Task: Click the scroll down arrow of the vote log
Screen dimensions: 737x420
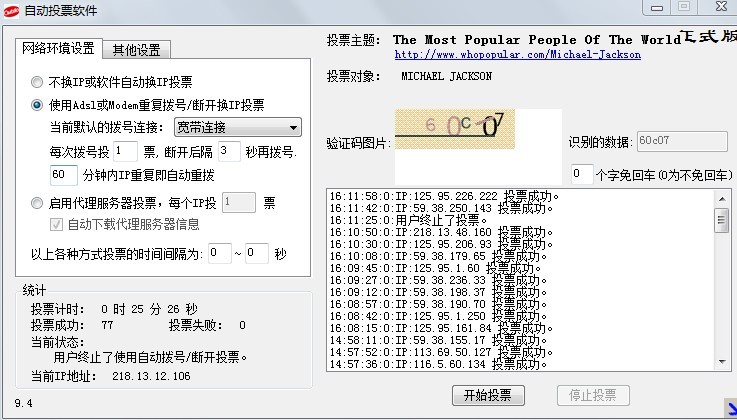Action: (x=721, y=362)
